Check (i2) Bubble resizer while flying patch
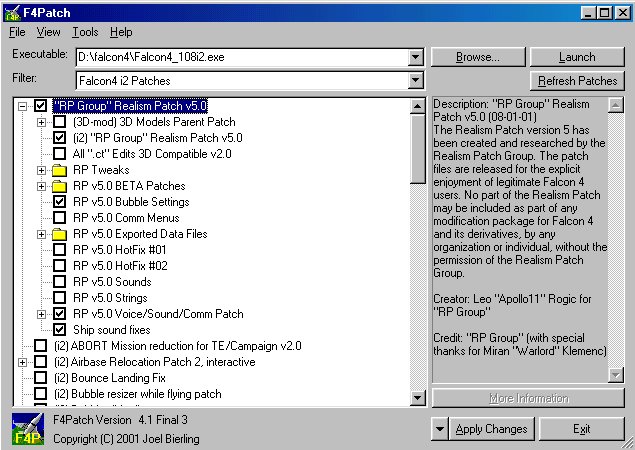 tap(40, 394)
